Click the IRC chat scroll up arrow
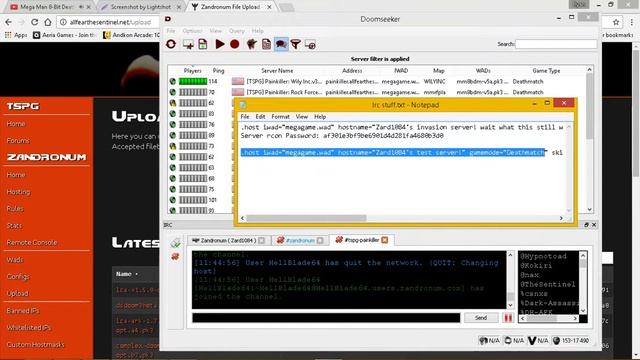The height and width of the screenshot is (360, 640). (510, 255)
